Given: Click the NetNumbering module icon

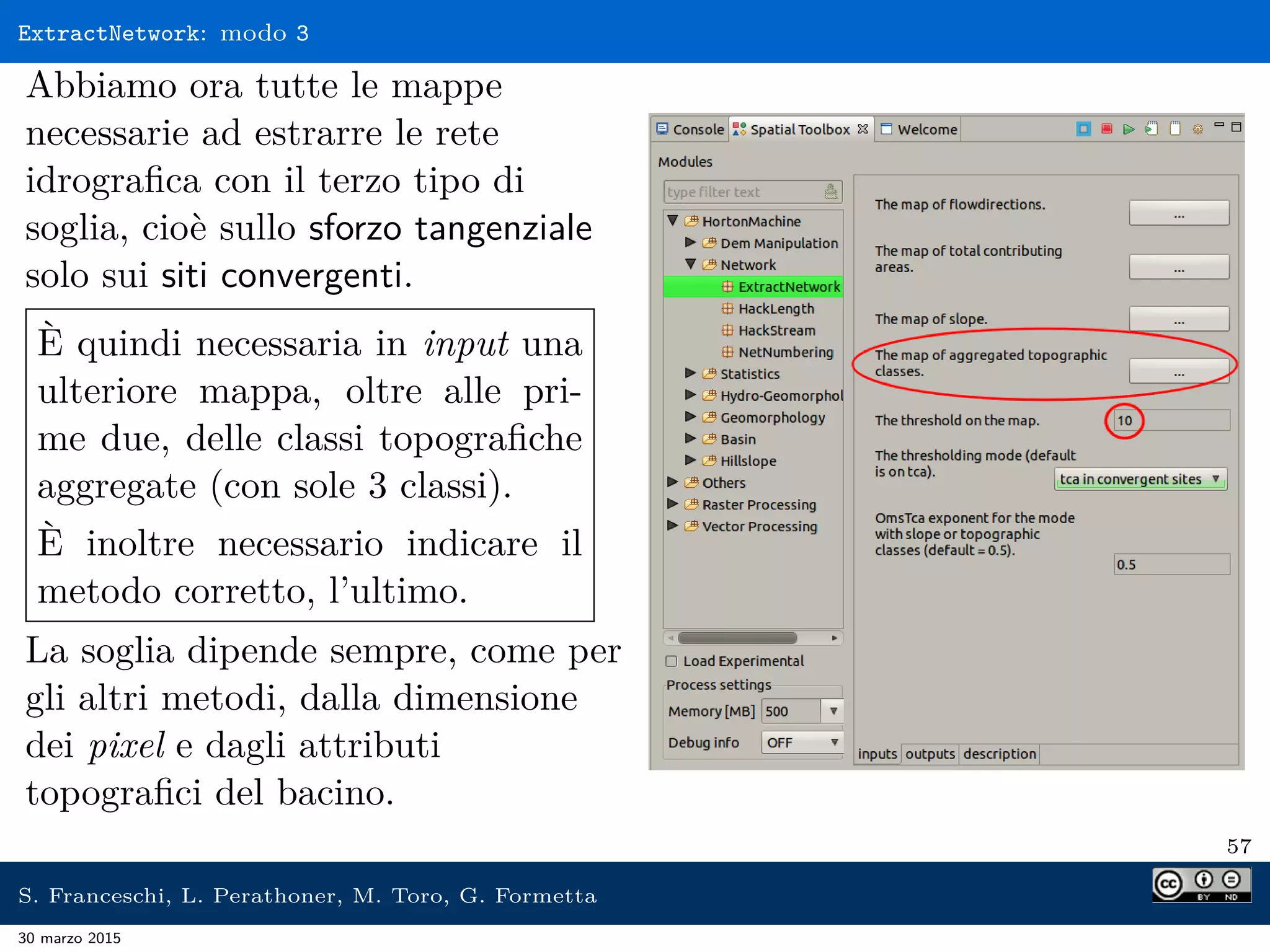Looking at the screenshot, I should click(727, 351).
